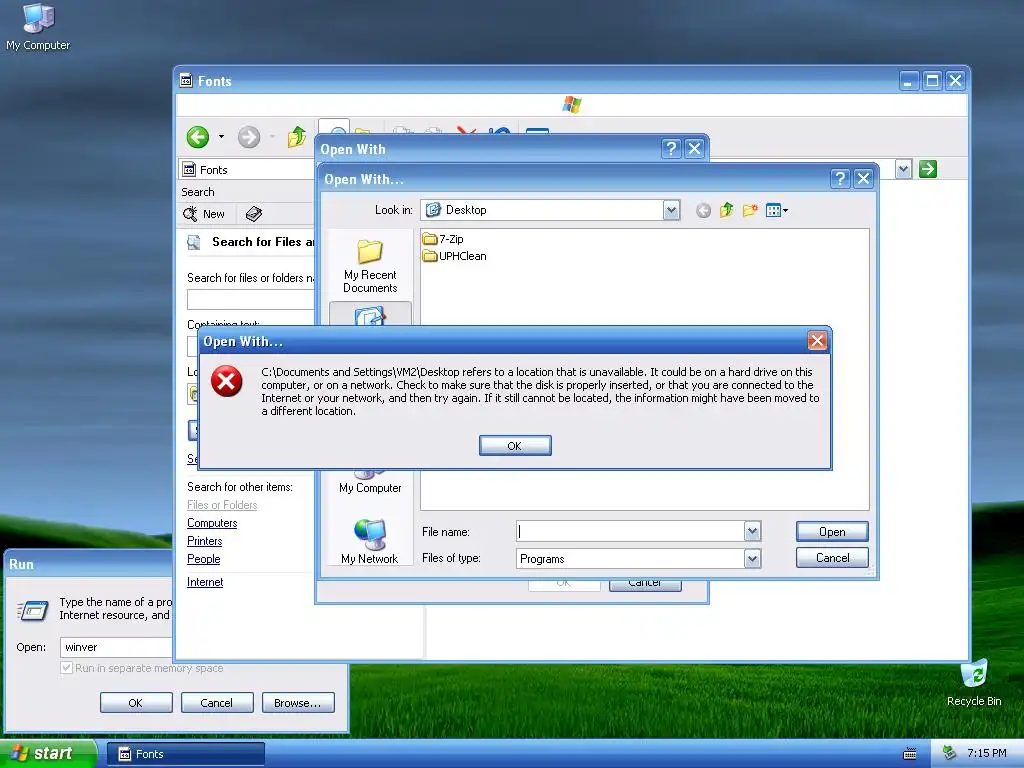Click the red error icon
1024x768 pixels.
(227, 381)
